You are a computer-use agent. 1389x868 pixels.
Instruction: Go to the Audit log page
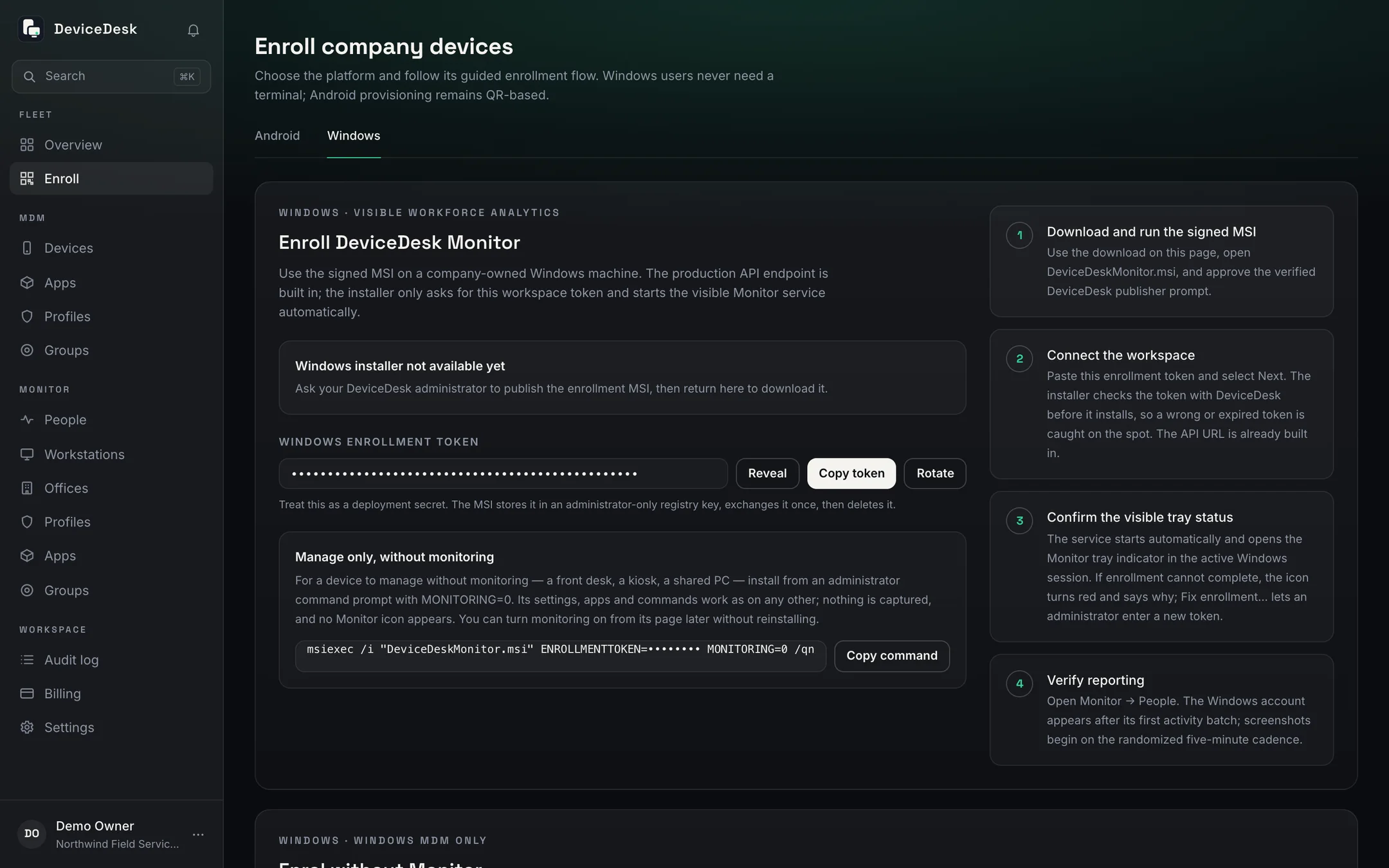(x=111, y=660)
